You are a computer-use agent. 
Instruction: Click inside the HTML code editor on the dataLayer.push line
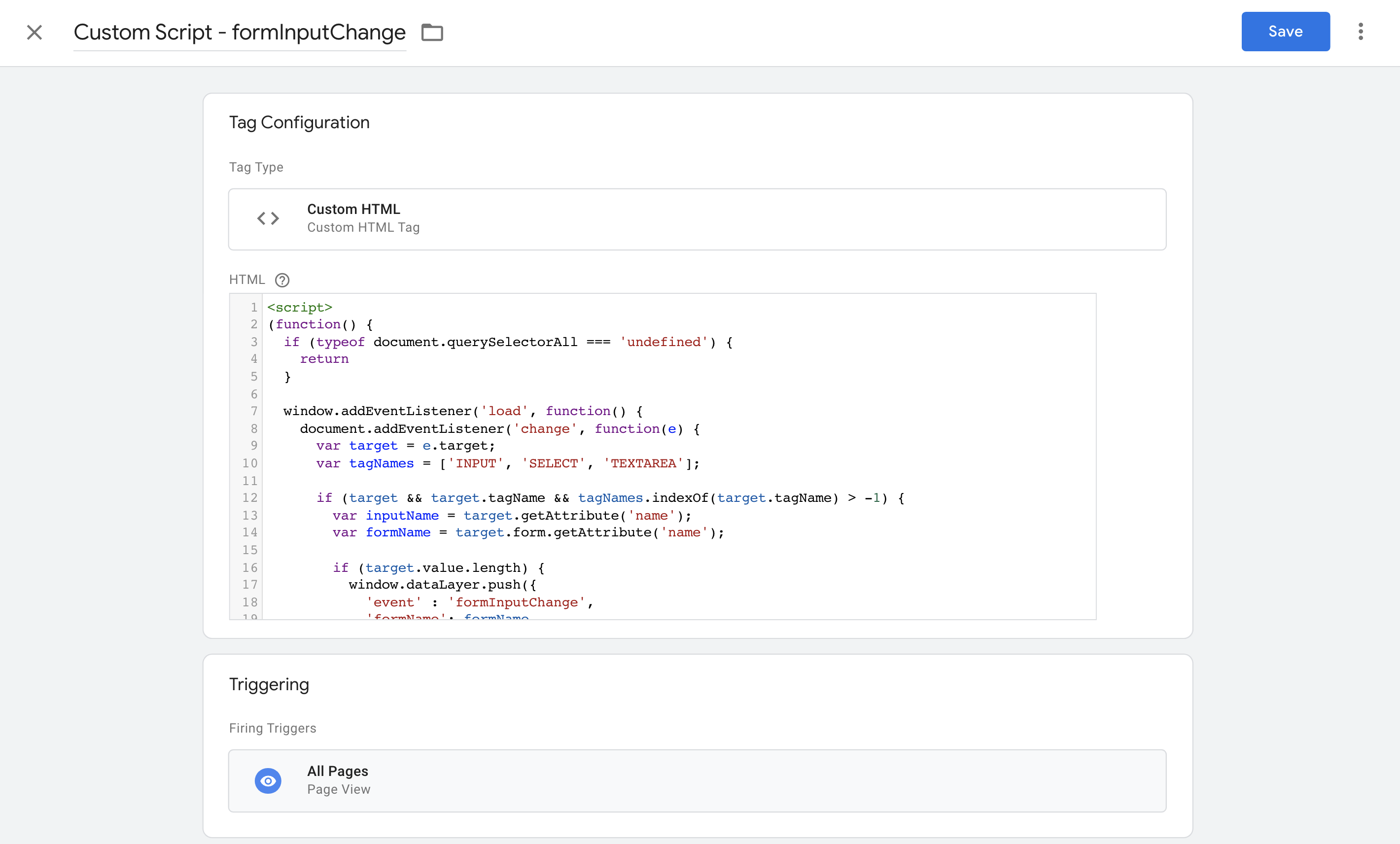point(442,584)
